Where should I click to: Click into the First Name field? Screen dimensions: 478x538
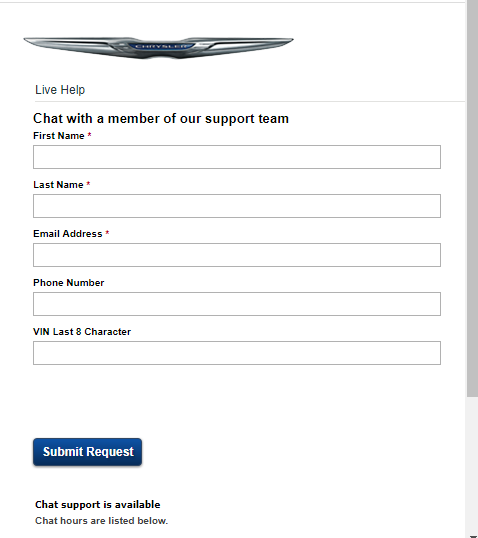pos(237,157)
